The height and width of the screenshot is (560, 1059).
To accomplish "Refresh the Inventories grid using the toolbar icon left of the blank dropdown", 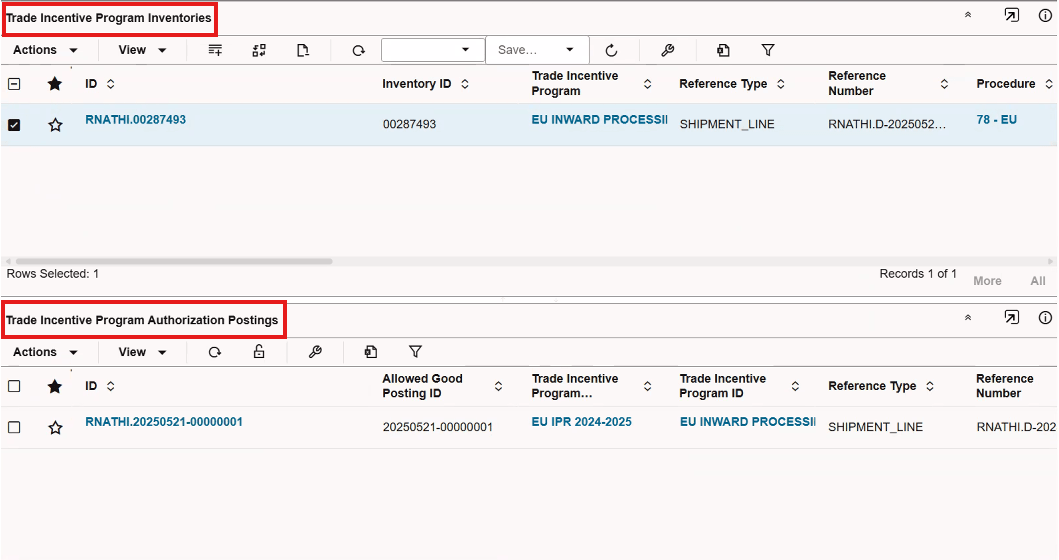I will pyautogui.click(x=358, y=50).
